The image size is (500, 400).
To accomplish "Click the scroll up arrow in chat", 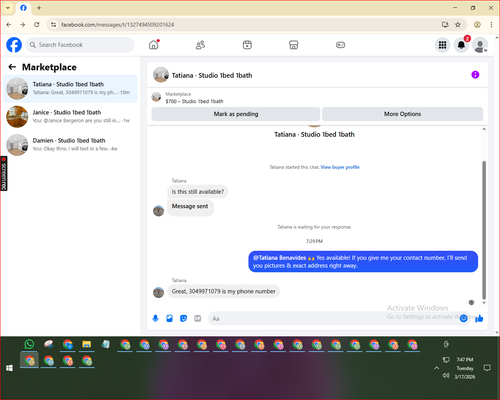I will [484, 129].
